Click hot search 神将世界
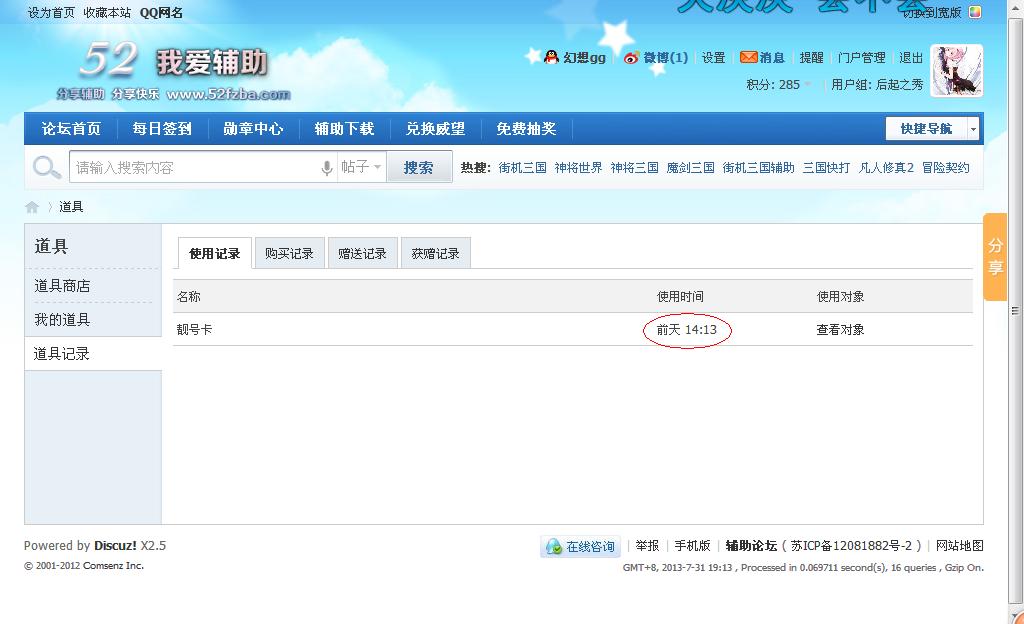The width and height of the screenshot is (1024, 624). pyautogui.click(x=579, y=168)
